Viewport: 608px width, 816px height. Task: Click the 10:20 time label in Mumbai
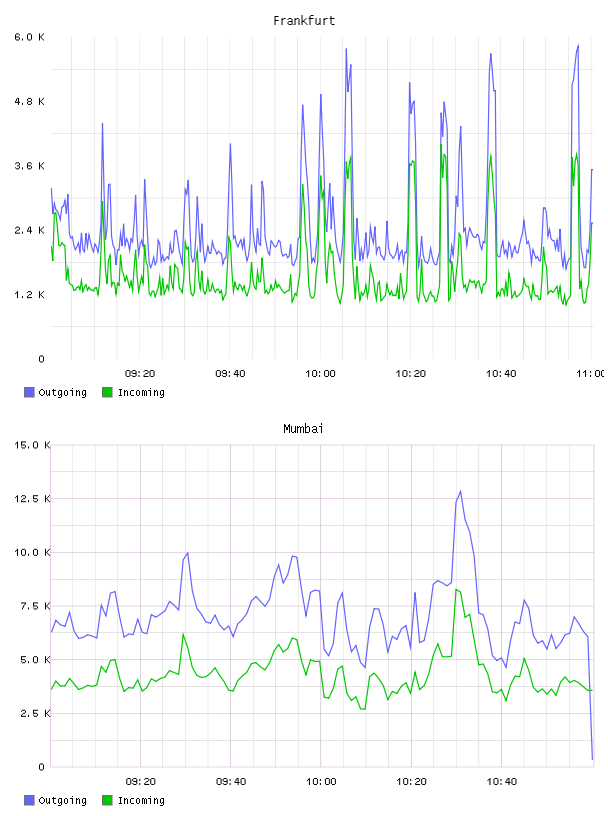tap(411, 782)
